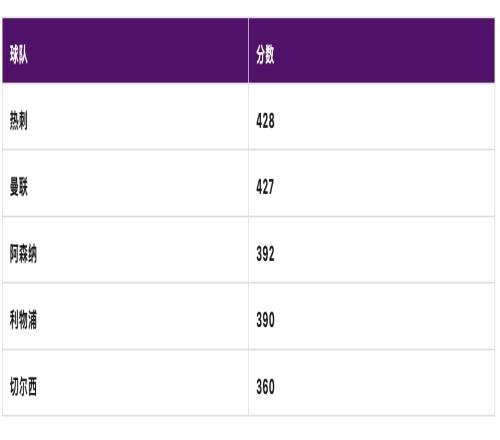Click the 球队 column header
This screenshot has height=440, width=500.
(125, 51)
